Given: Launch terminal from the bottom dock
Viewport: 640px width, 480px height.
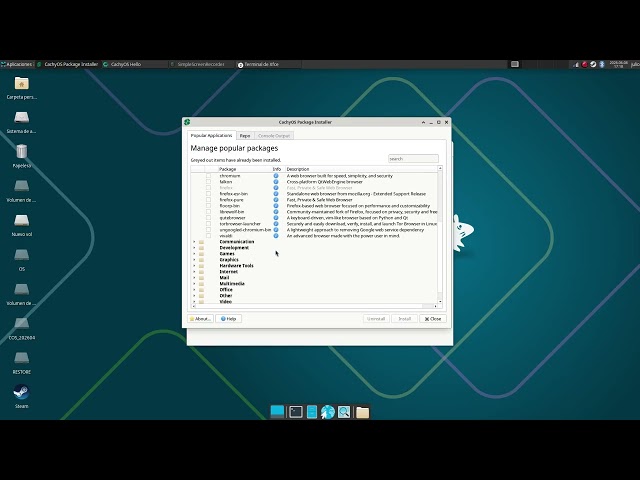Looking at the screenshot, I should click(x=296, y=412).
